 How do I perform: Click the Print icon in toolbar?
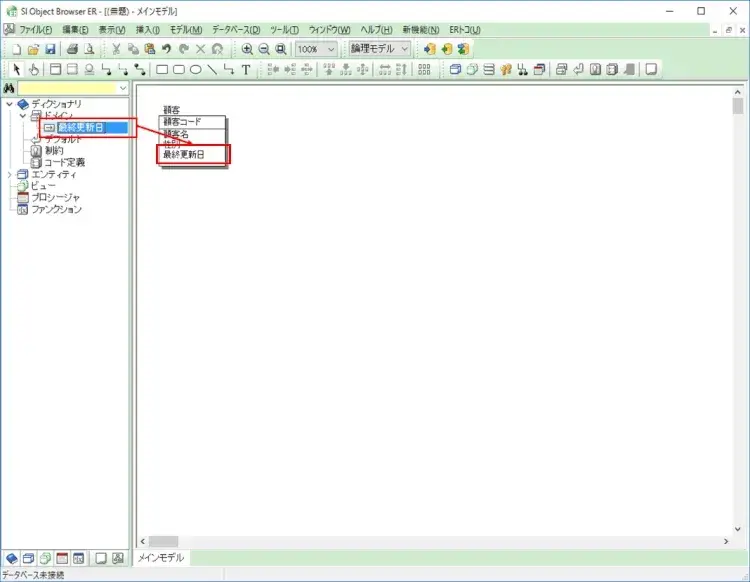click(x=72, y=49)
